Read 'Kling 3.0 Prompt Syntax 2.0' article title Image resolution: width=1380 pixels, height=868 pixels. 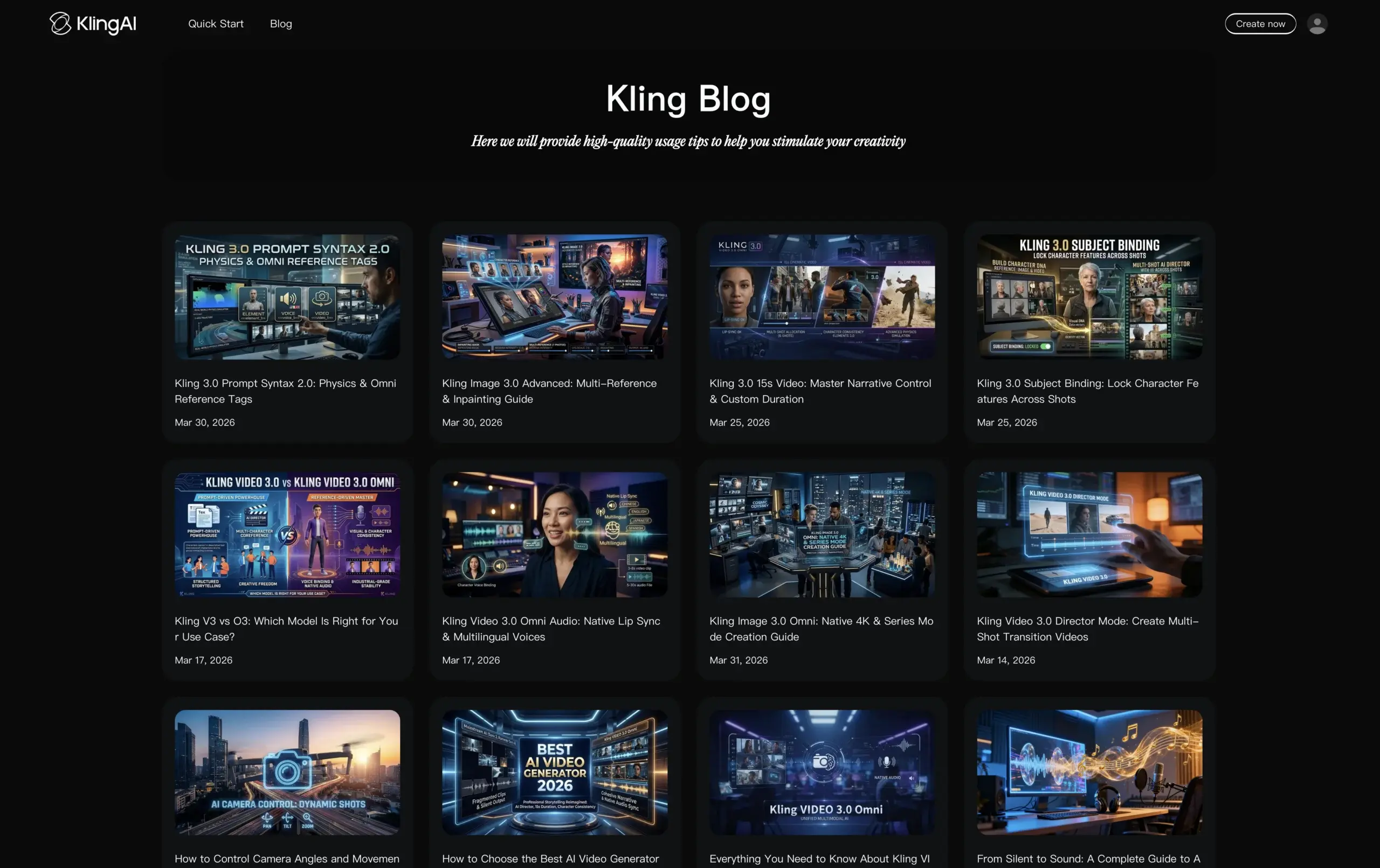(285, 391)
